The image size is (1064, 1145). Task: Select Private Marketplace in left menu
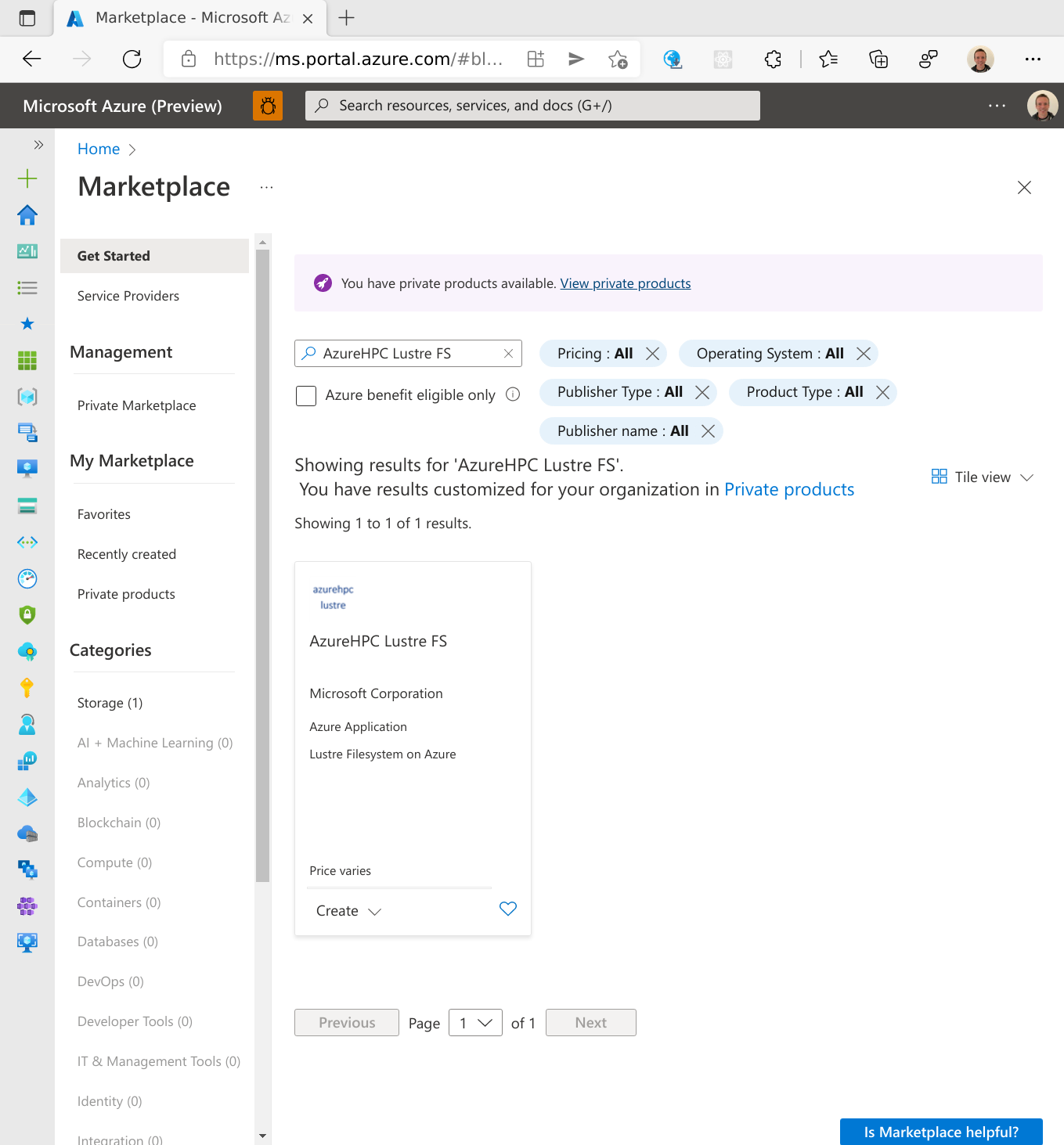(137, 405)
